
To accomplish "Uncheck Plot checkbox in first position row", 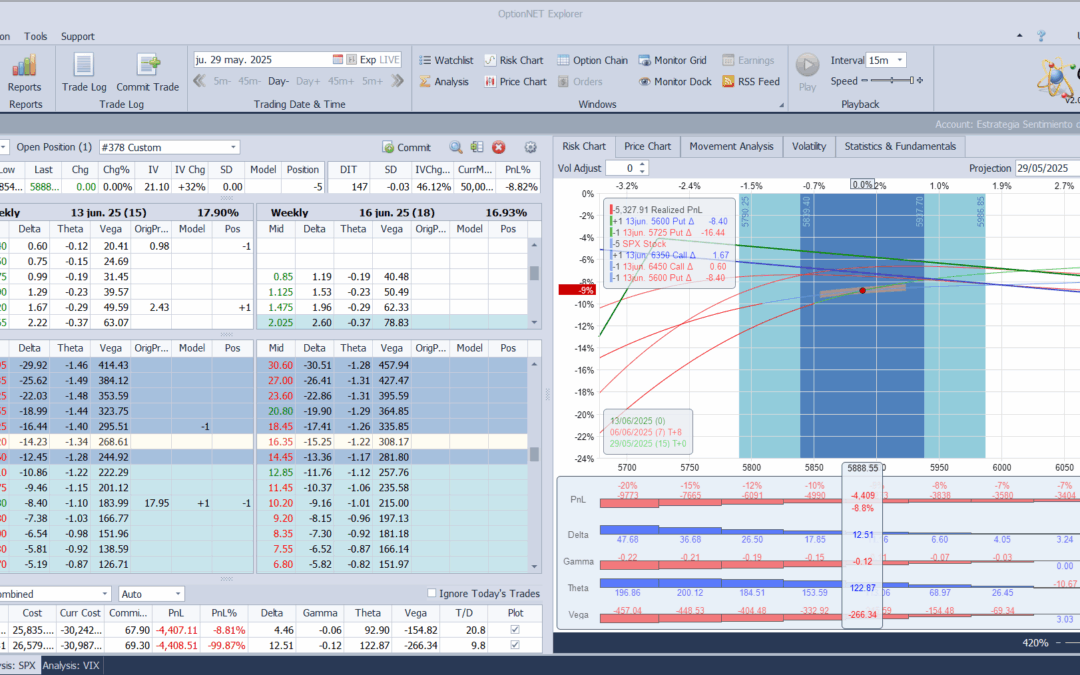I will [x=515, y=630].
